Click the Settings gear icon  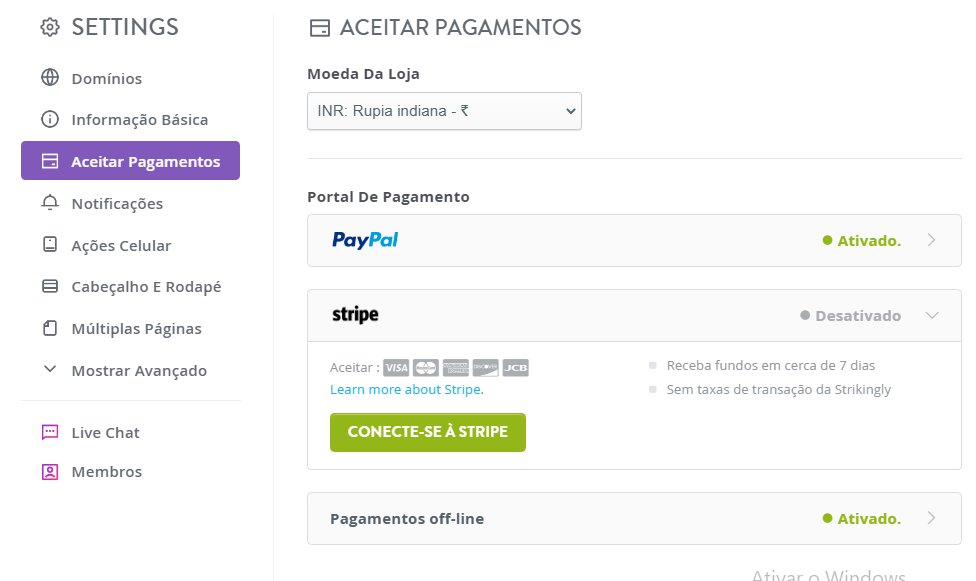50,27
